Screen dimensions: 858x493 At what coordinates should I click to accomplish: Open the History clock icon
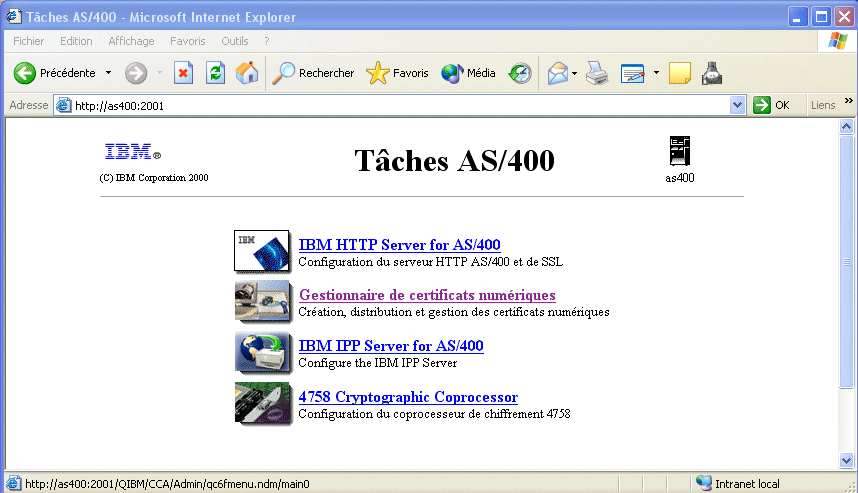pyautogui.click(x=519, y=73)
